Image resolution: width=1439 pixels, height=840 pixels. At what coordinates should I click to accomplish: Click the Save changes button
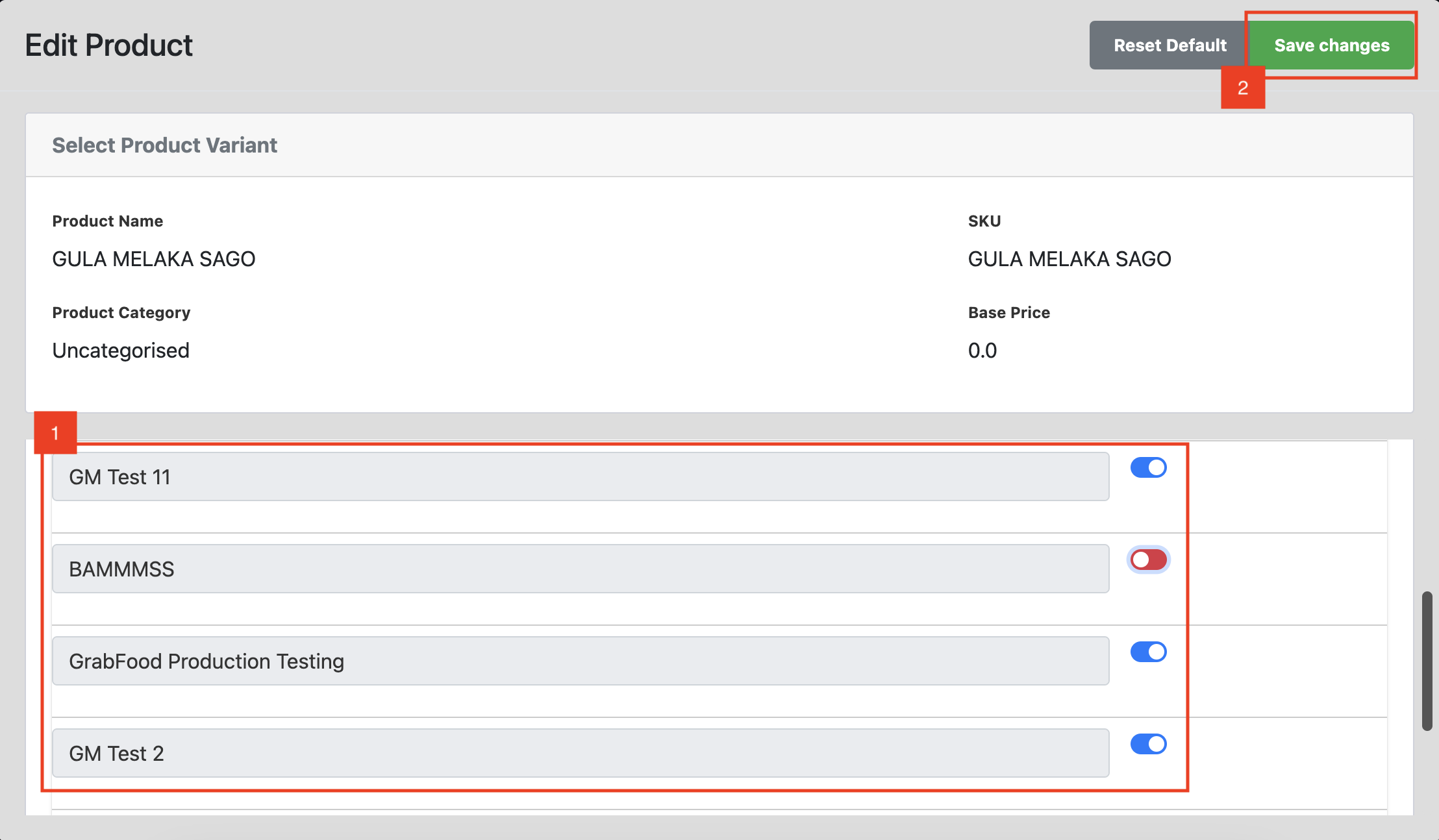point(1331,45)
